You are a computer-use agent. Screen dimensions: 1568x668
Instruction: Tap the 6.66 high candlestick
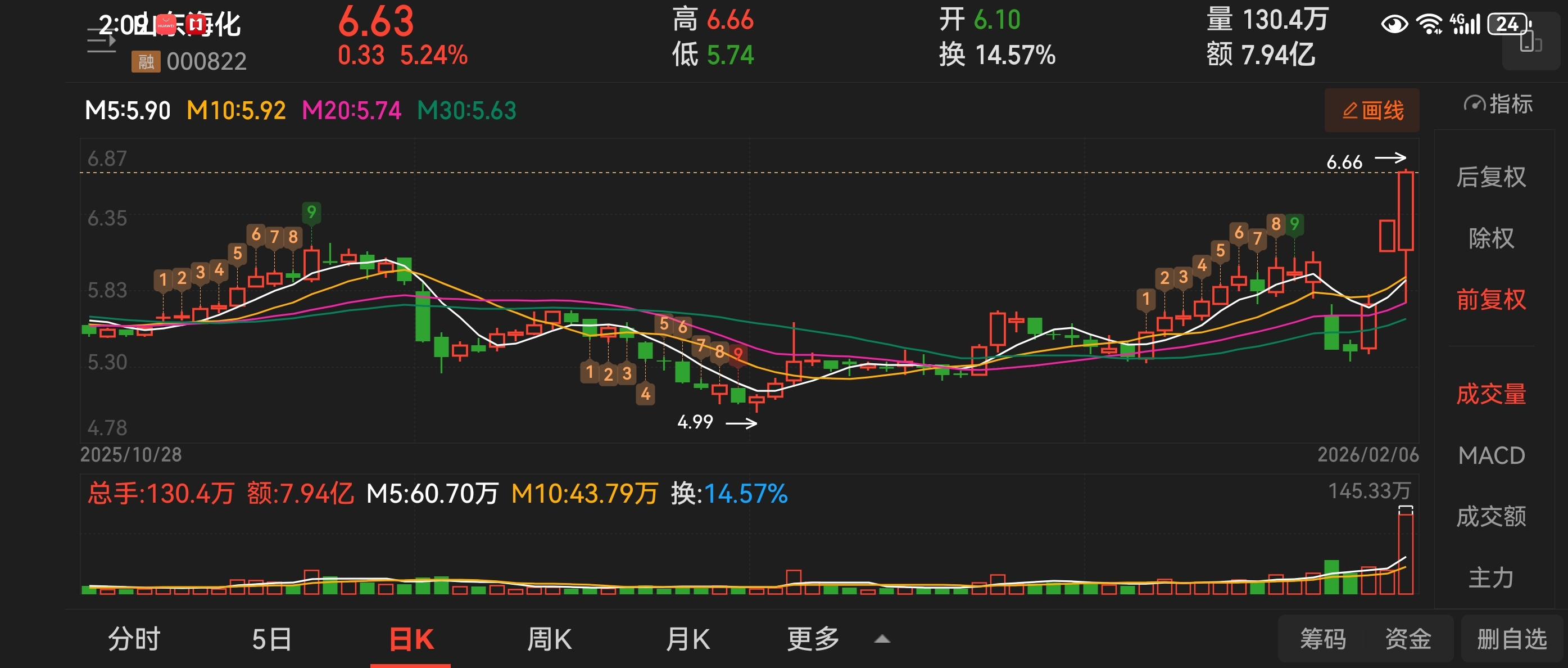(1406, 211)
